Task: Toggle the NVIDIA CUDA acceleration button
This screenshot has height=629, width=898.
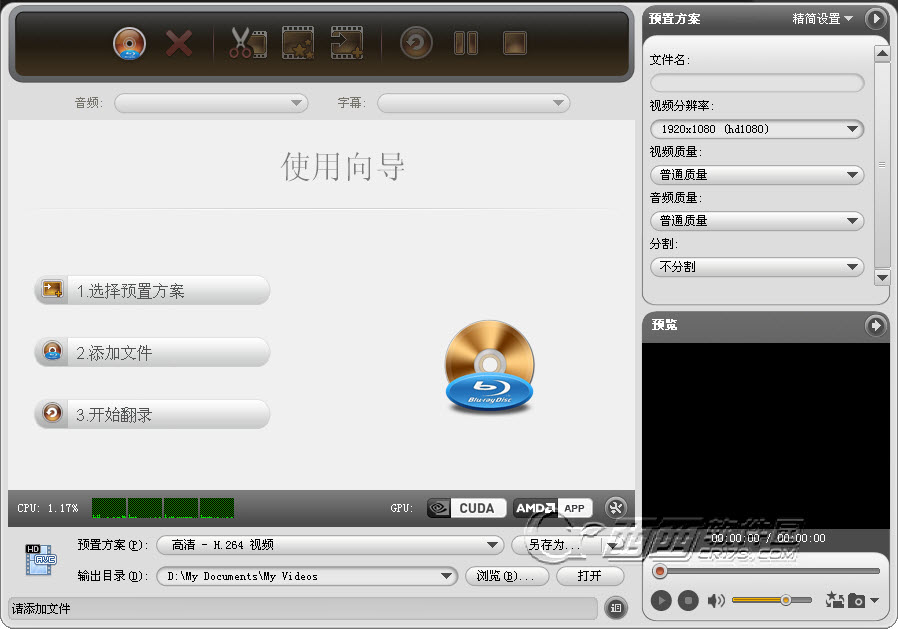Action: point(466,508)
